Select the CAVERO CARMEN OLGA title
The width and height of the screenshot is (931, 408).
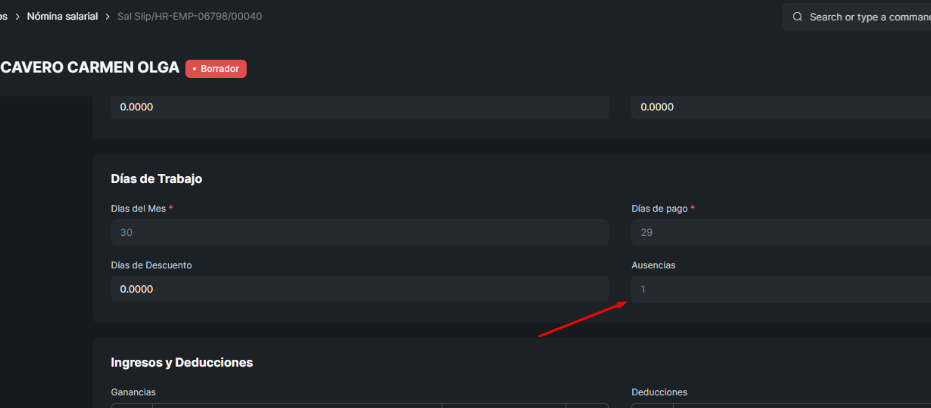(x=90, y=68)
